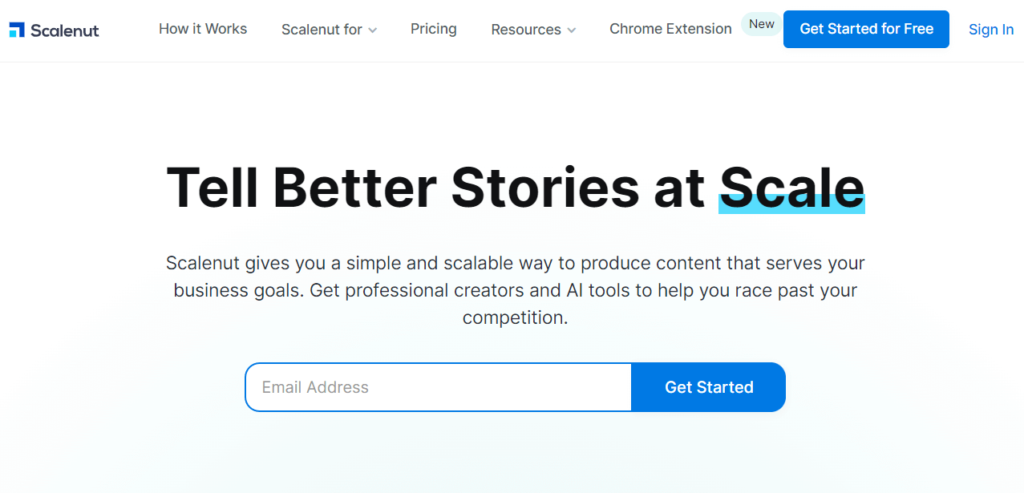Click the word competition in description
The height and width of the screenshot is (493, 1024).
tap(515, 319)
